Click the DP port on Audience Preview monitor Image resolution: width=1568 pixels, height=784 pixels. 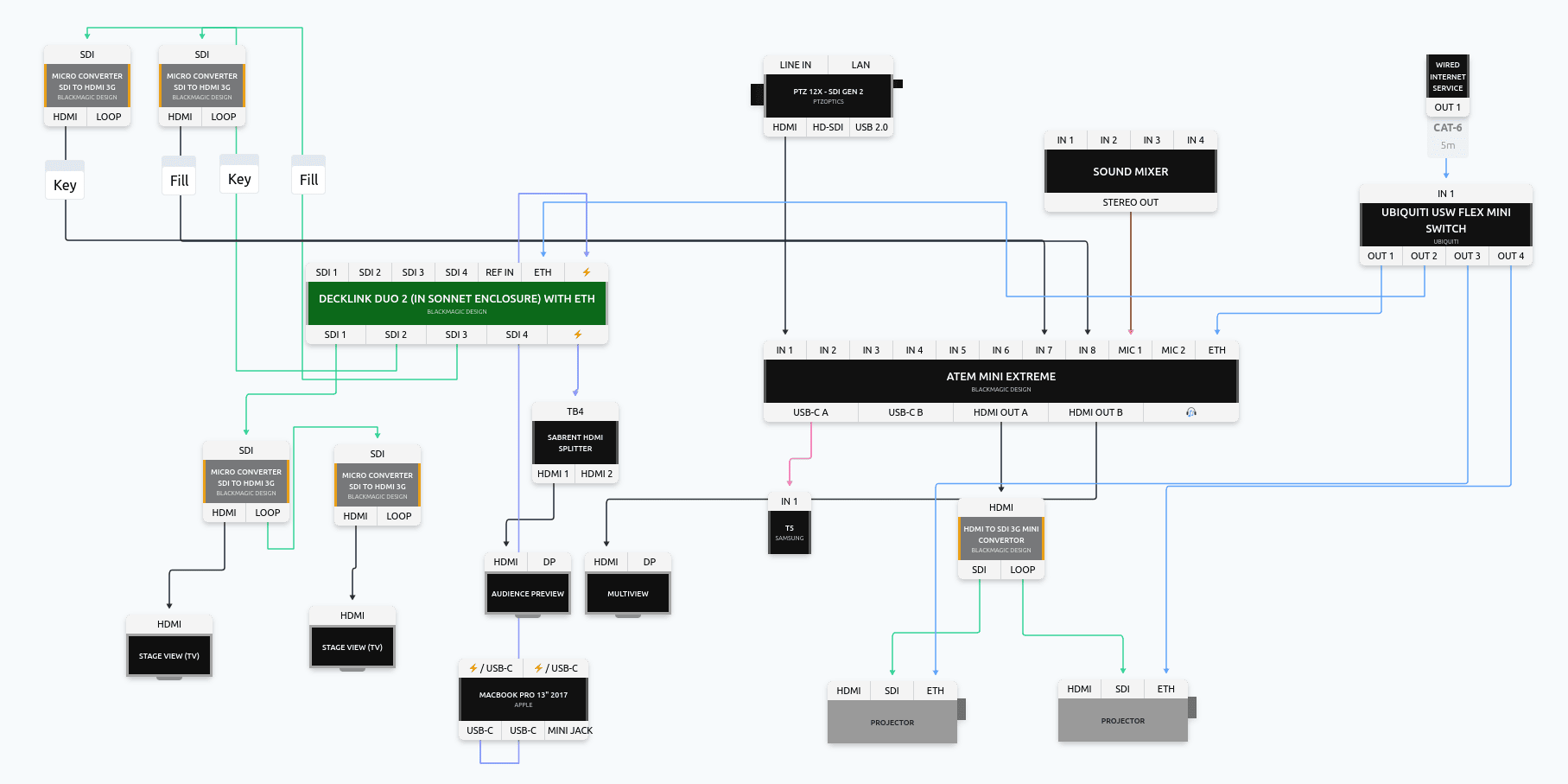[549, 562]
